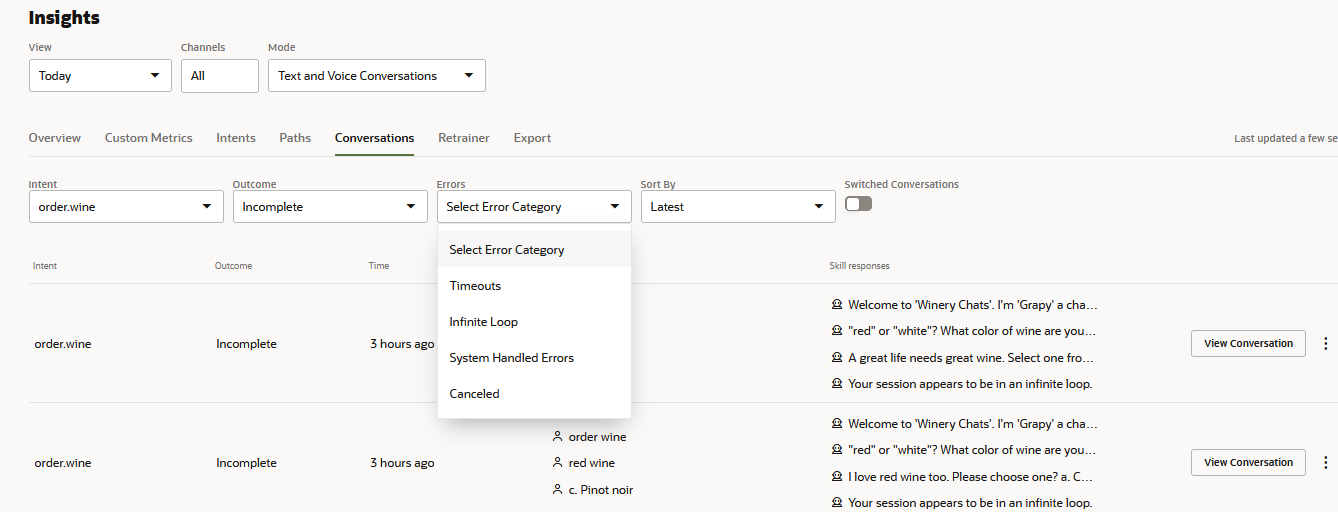Viewport: 1338px width, 512px height.
Task: Open the Intent filter showing order.wine
Action: (126, 207)
